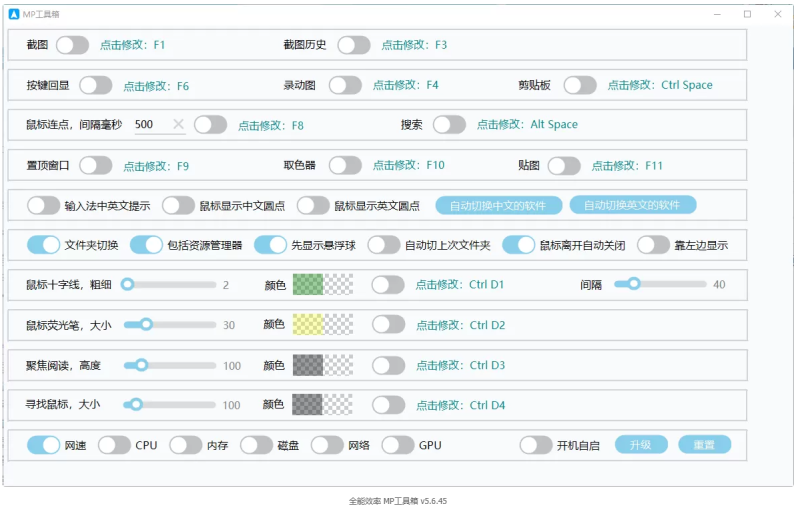Screen dimensions: 800x506
Task: Enable the 磁盘 disk toggle
Action: tap(257, 445)
